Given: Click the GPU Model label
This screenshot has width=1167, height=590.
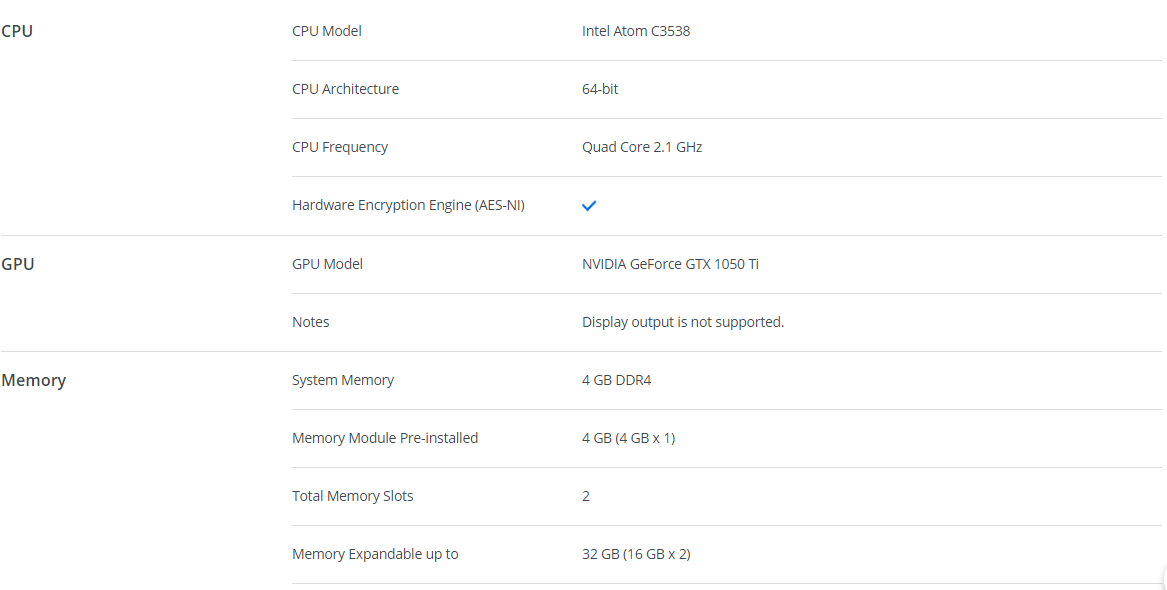Looking at the screenshot, I should click(327, 264).
